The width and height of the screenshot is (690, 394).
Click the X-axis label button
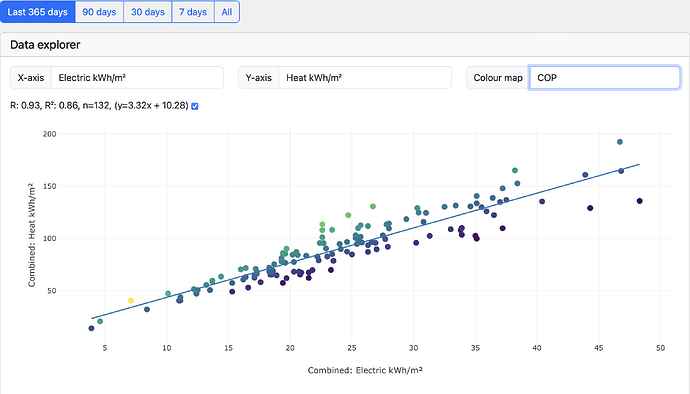click(31, 77)
